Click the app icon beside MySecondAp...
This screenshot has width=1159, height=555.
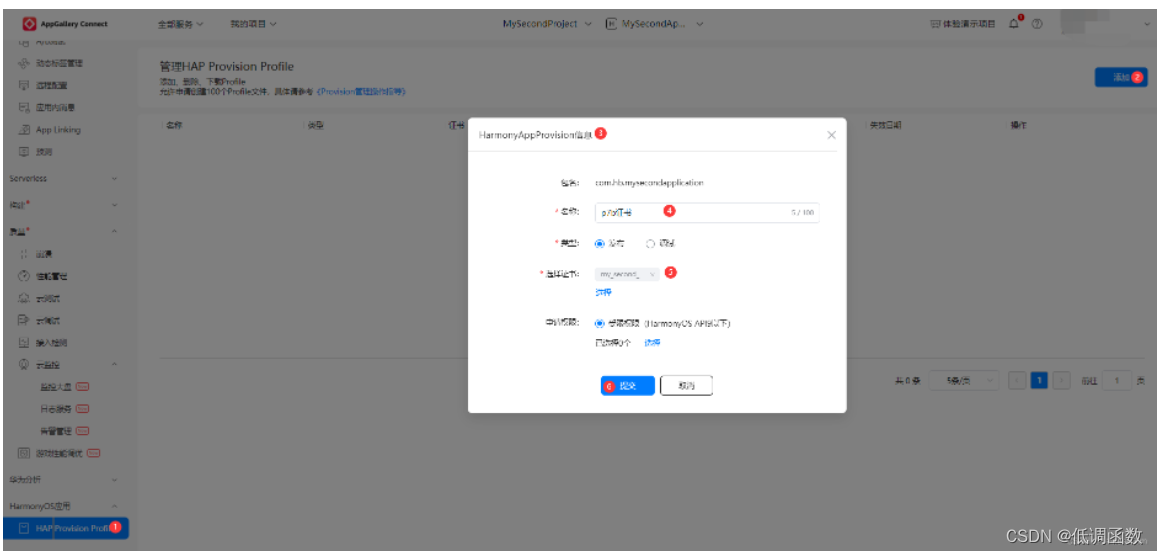[611, 24]
